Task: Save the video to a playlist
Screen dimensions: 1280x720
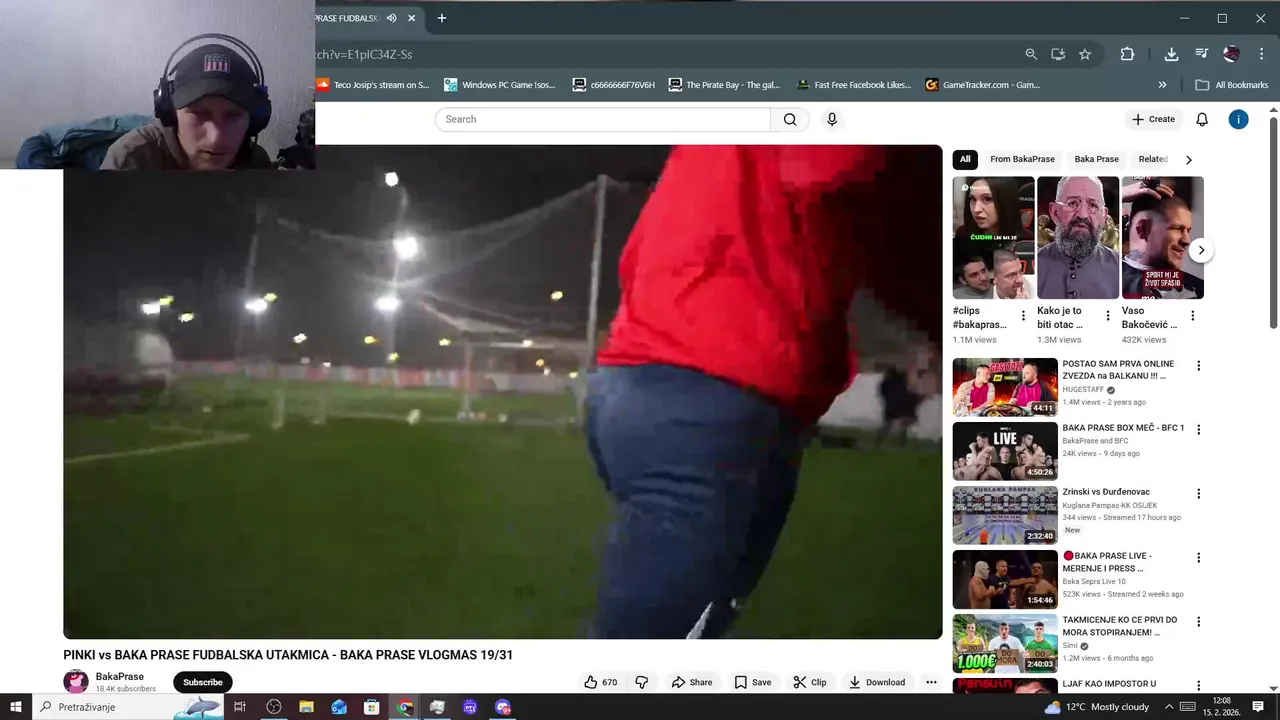Action: 753,682
